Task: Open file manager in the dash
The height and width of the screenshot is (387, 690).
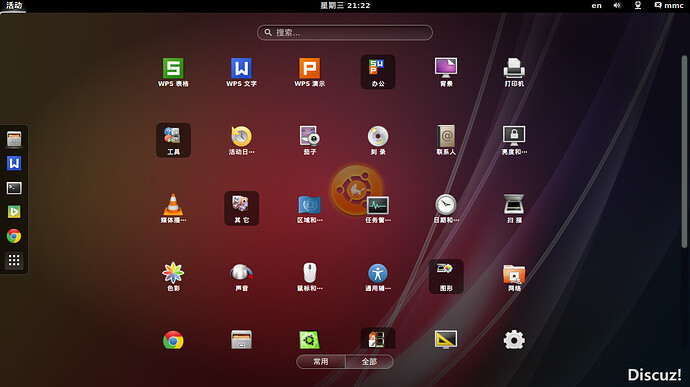Action: pos(14,139)
